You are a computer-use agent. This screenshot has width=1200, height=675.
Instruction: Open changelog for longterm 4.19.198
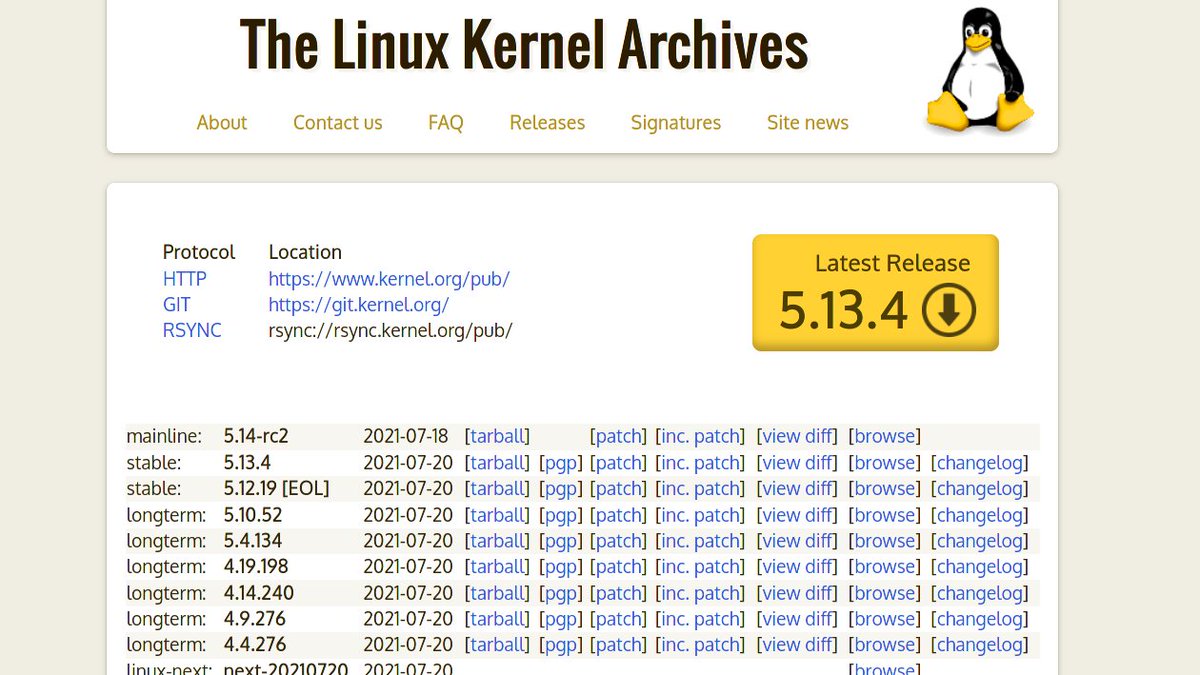pos(980,567)
